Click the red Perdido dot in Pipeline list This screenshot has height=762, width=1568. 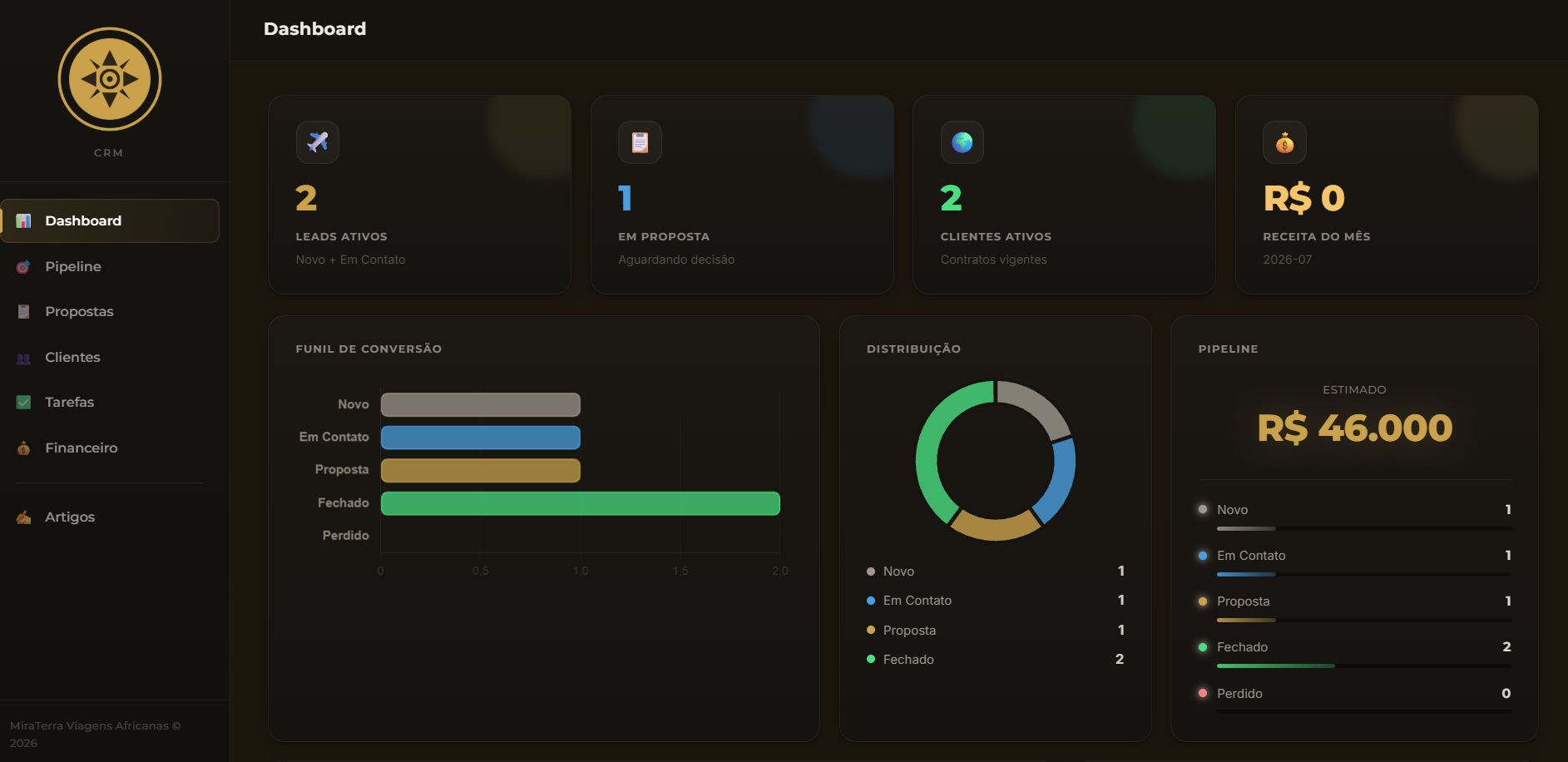tap(1203, 693)
